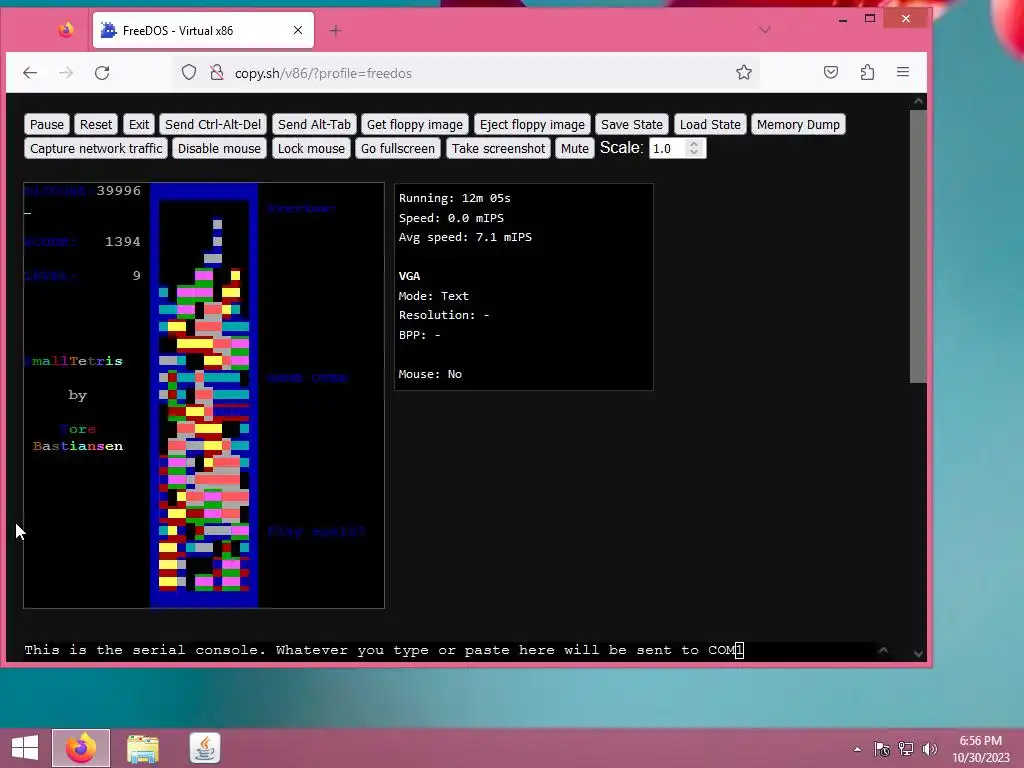Show hidden system tray icons
This screenshot has height=768, width=1024.
(x=857, y=749)
